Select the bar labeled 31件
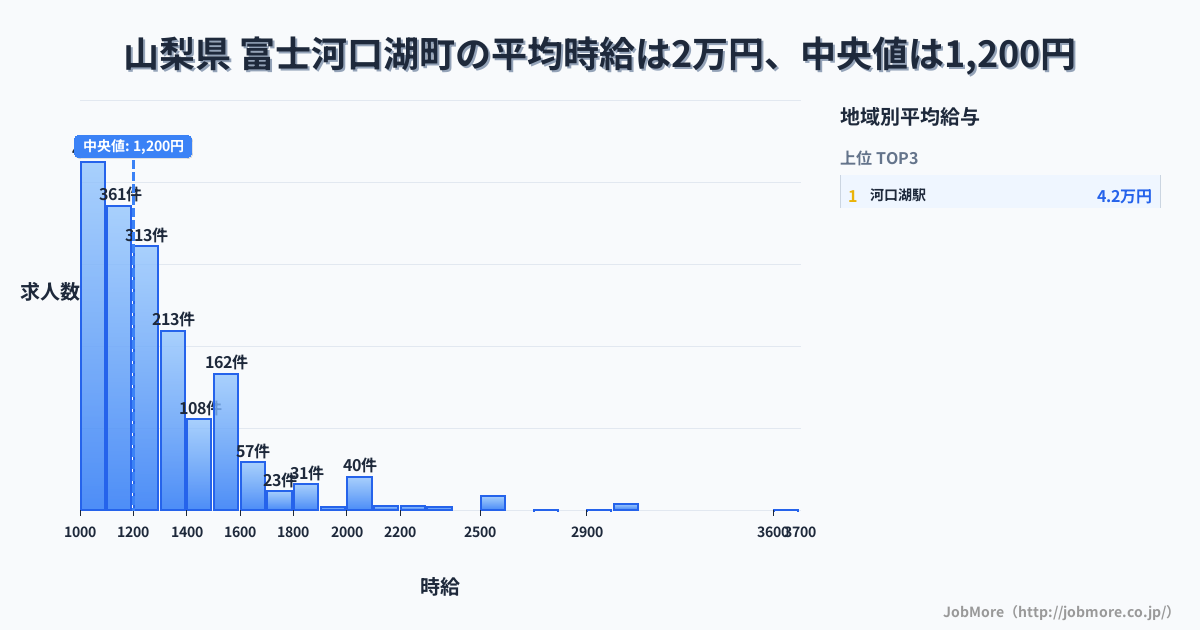The image size is (1200, 630). (306, 497)
